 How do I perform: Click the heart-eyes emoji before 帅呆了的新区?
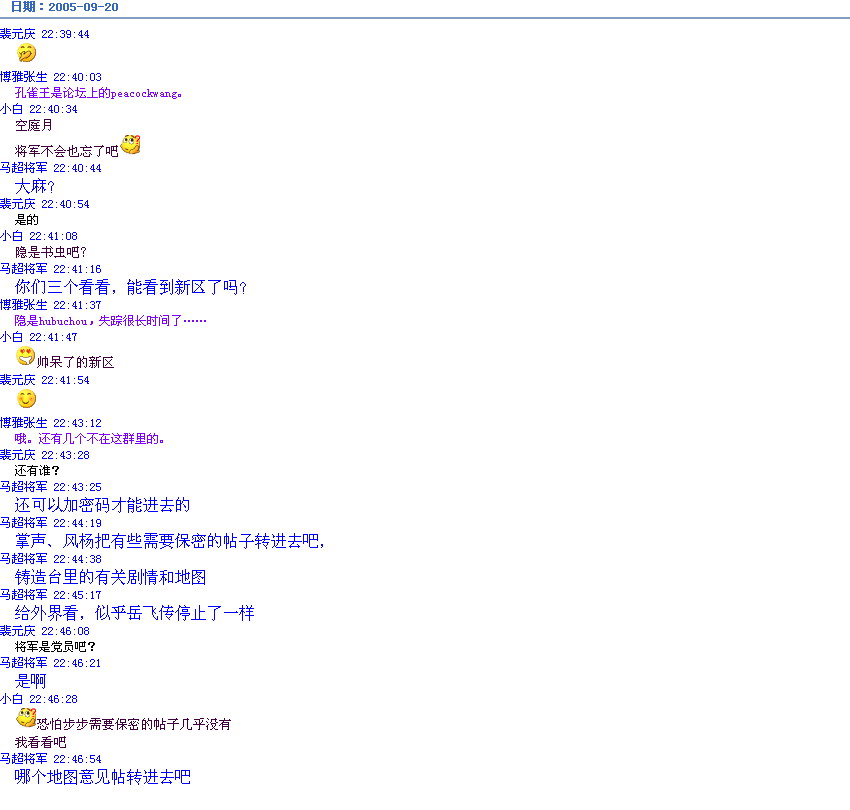[25, 356]
